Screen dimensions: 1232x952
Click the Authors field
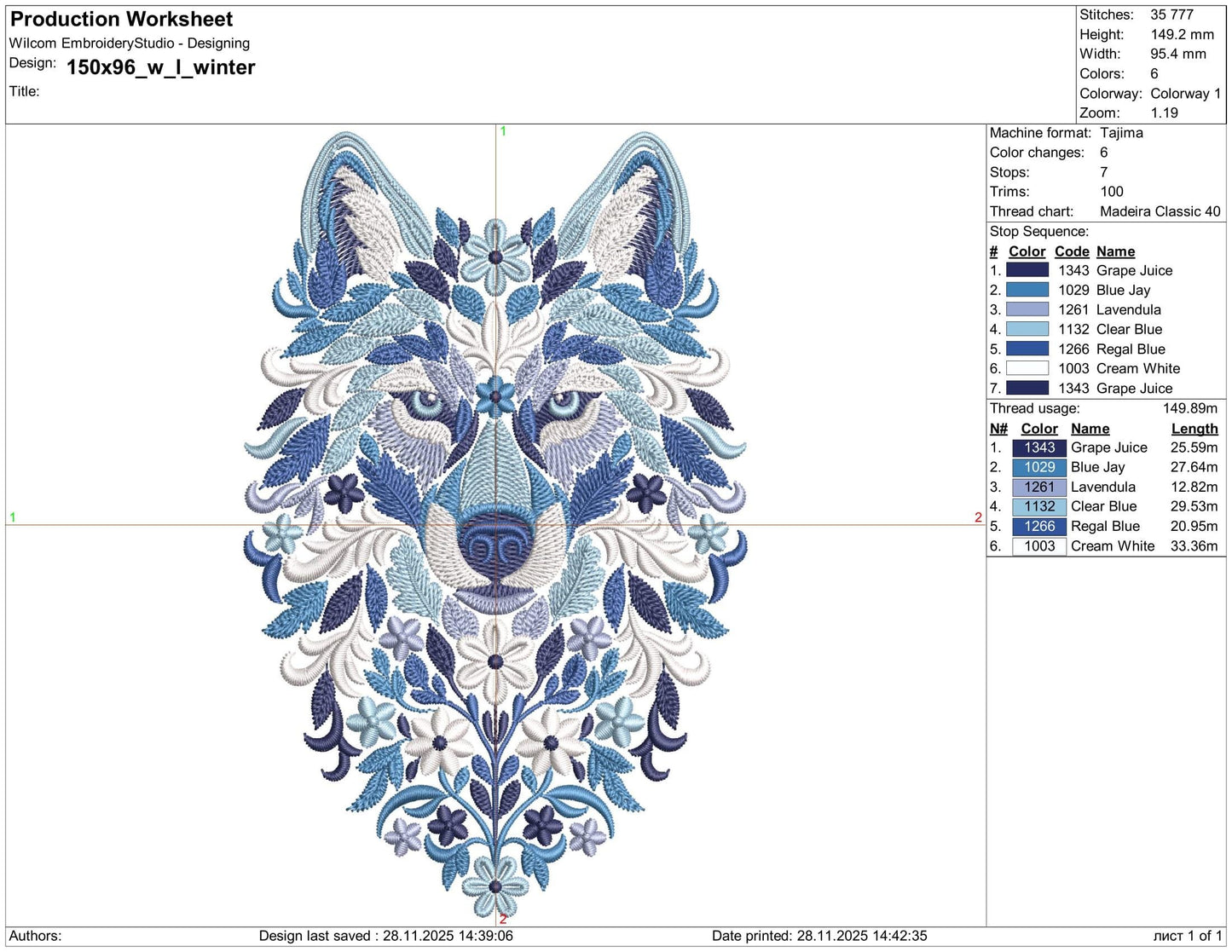(36, 935)
